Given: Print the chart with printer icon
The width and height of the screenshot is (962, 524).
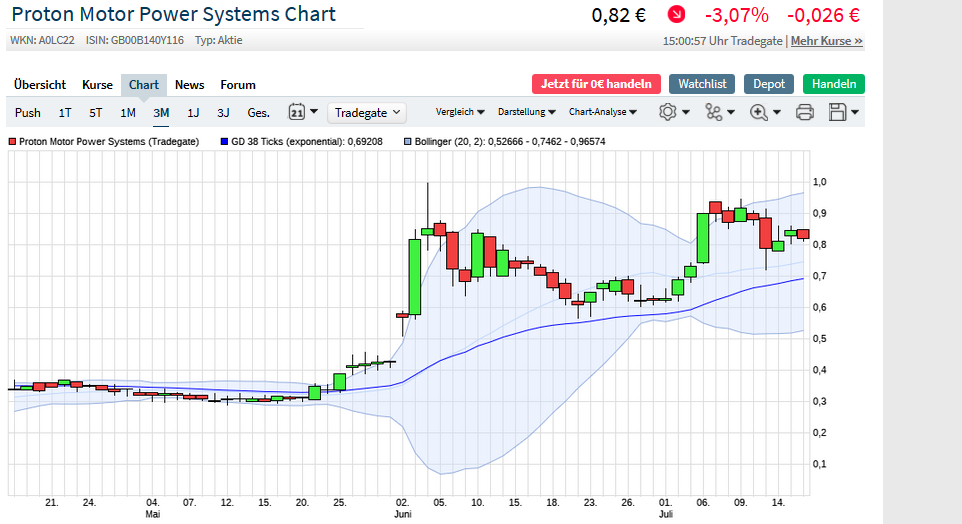Looking at the screenshot, I should click(x=805, y=112).
